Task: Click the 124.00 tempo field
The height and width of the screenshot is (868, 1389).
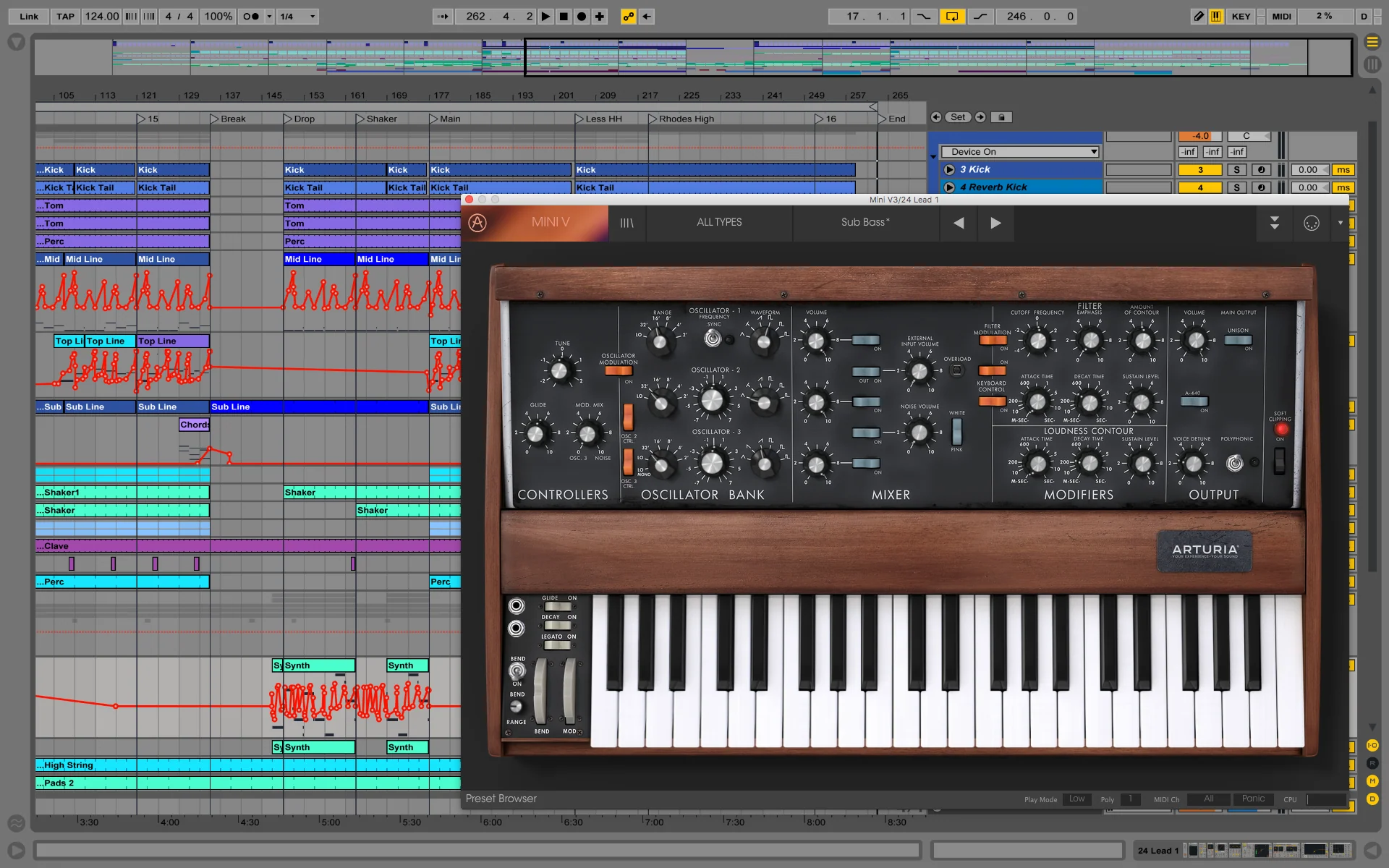Action: 101,16
